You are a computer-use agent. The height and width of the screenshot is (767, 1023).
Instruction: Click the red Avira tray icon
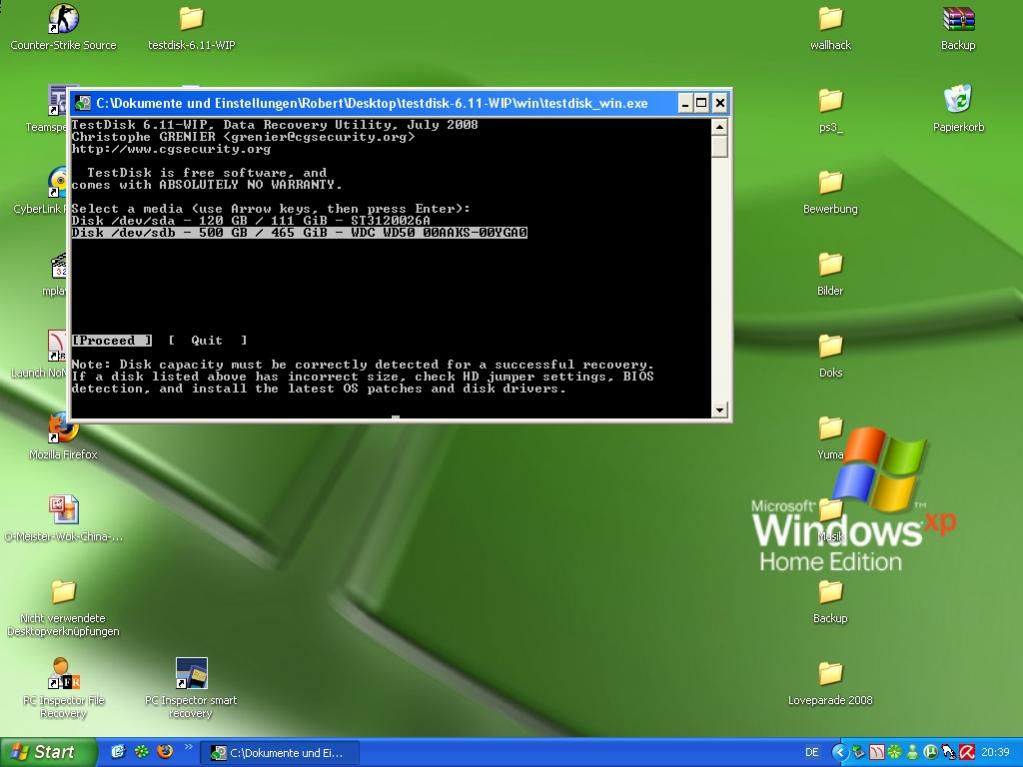[967, 753]
